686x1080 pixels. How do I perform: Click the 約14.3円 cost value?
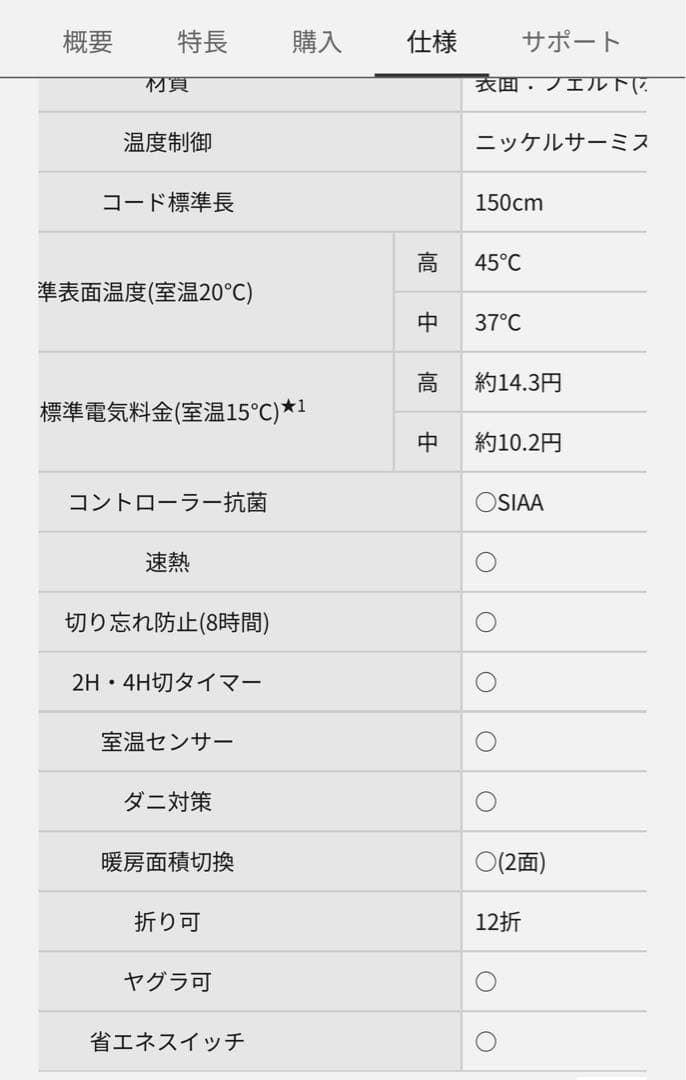pos(518,382)
